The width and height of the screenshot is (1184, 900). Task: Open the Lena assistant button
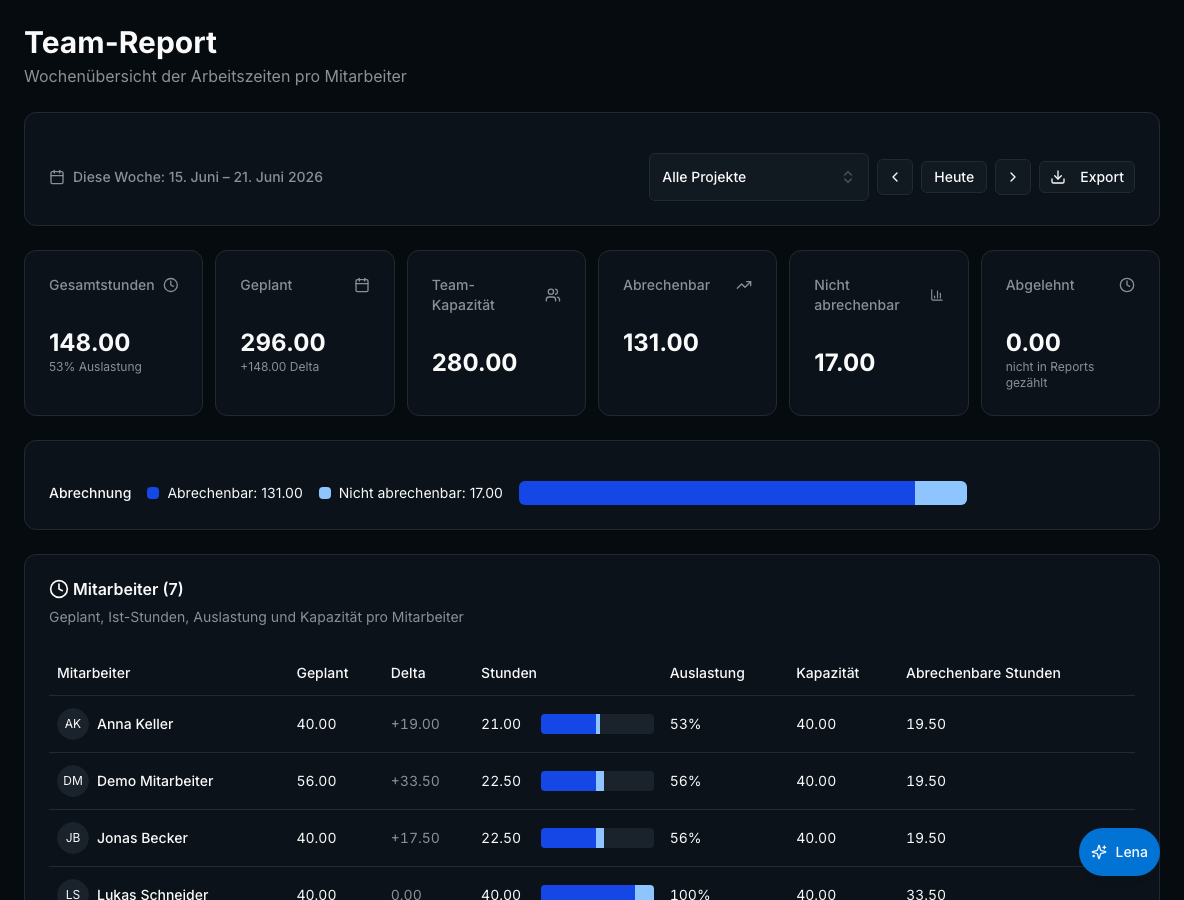tap(1119, 852)
